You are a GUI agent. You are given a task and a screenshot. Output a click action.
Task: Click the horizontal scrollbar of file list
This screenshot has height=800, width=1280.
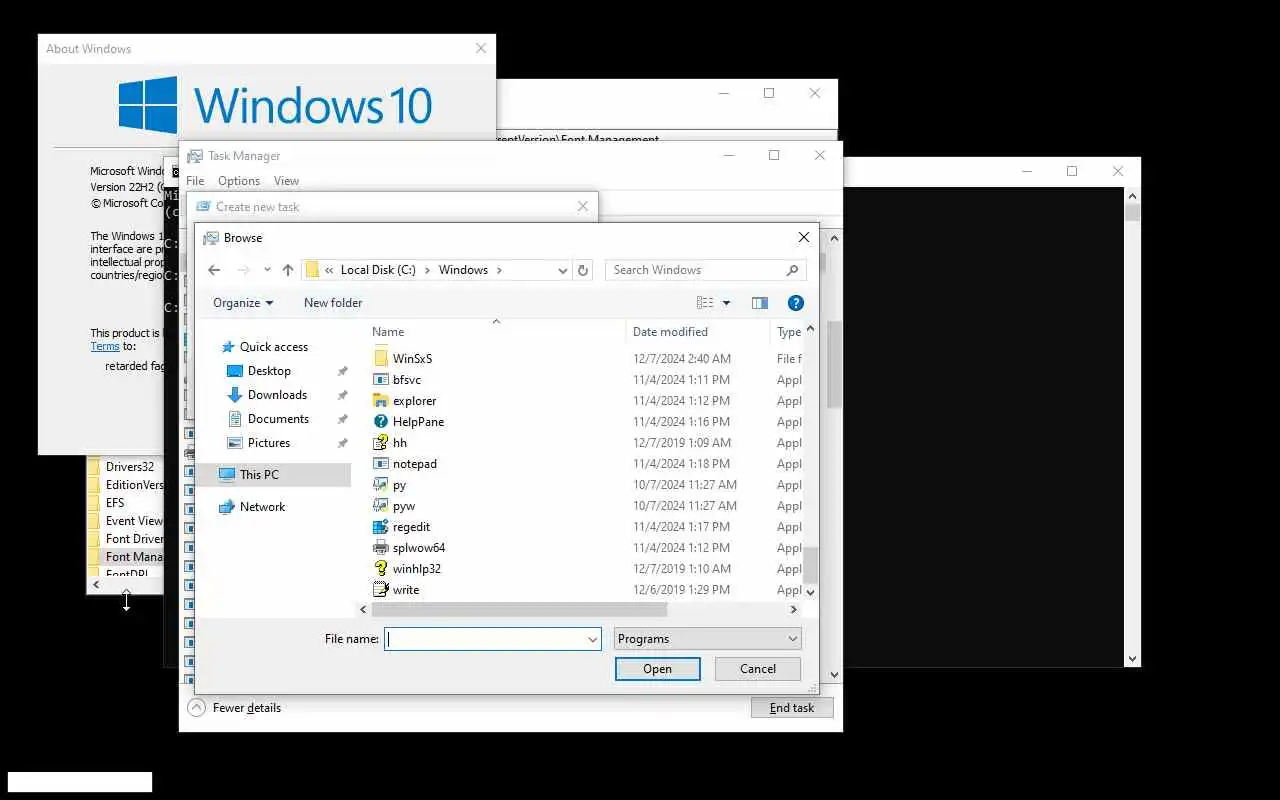coord(519,609)
